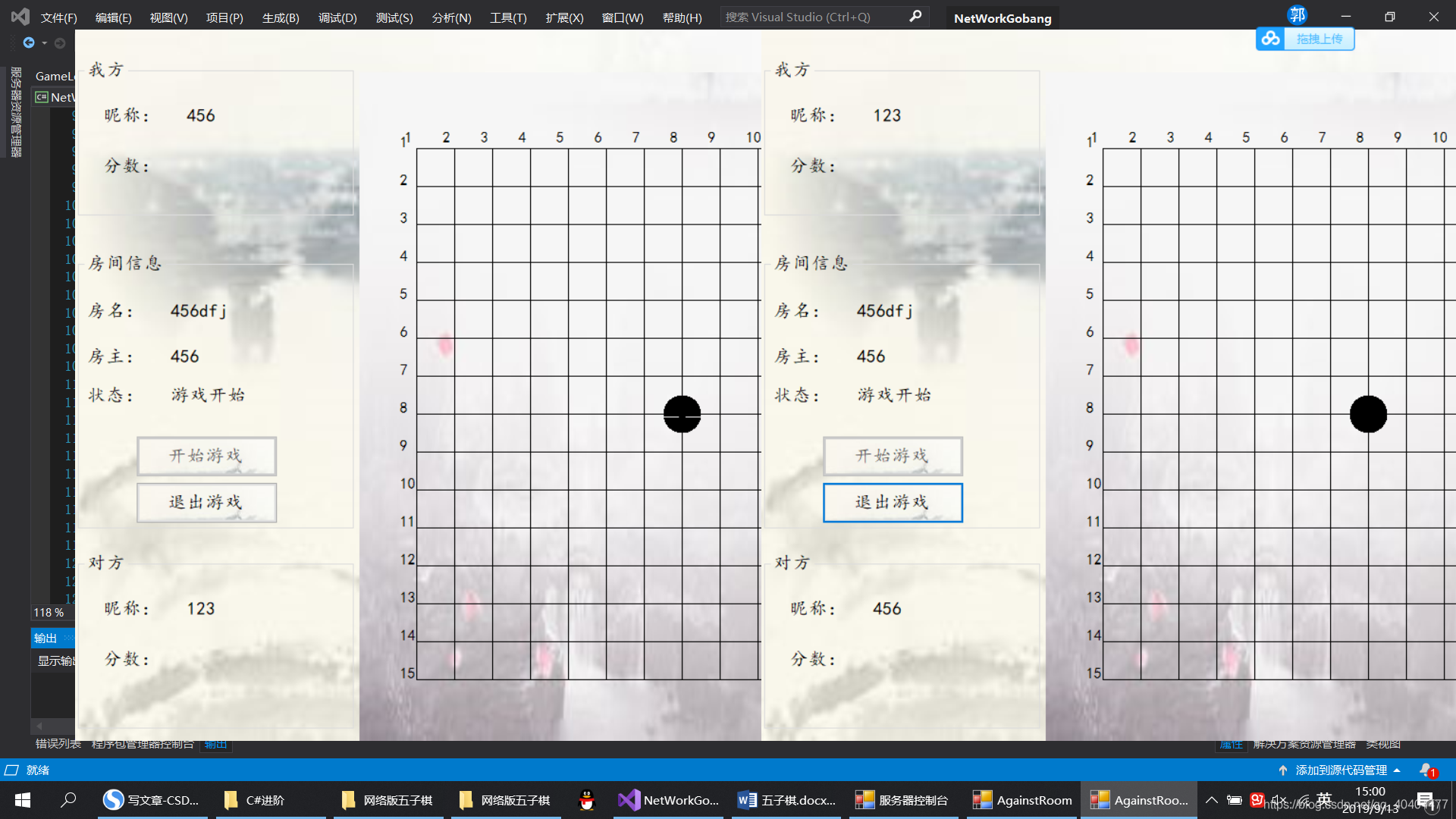Image resolution: width=1456 pixels, height=819 pixels.
Task: Click the 拖拽上传 upload button
Action: pos(1319,39)
